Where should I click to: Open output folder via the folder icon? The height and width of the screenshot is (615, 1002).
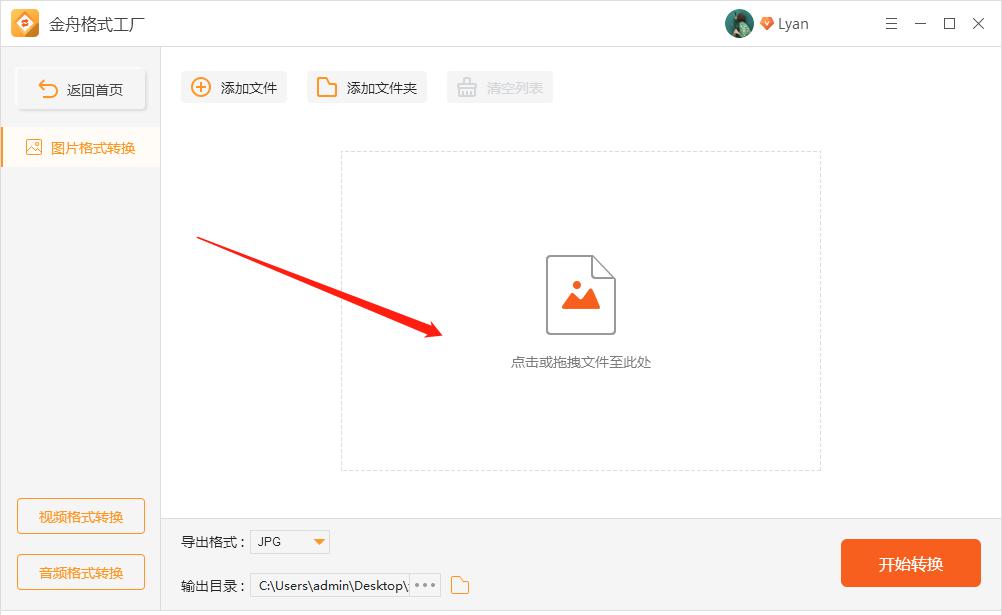[x=459, y=585]
